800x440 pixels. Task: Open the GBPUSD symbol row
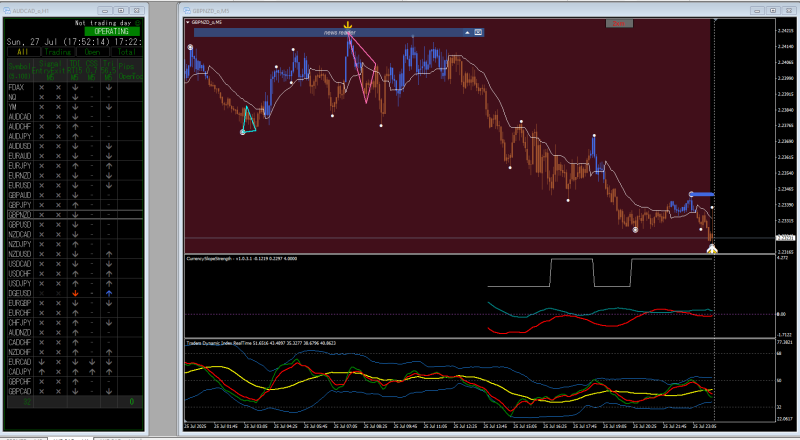[x=75, y=225]
